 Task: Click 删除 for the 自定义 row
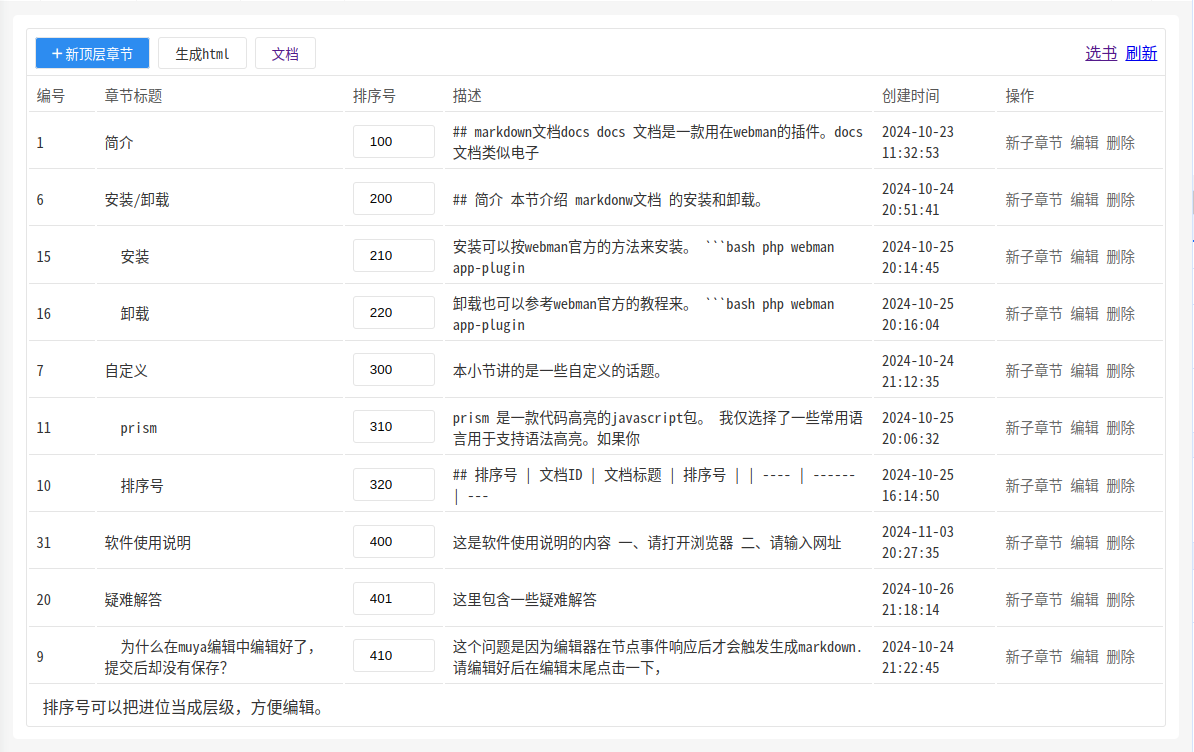pyautogui.click(x=1120, y=371)
